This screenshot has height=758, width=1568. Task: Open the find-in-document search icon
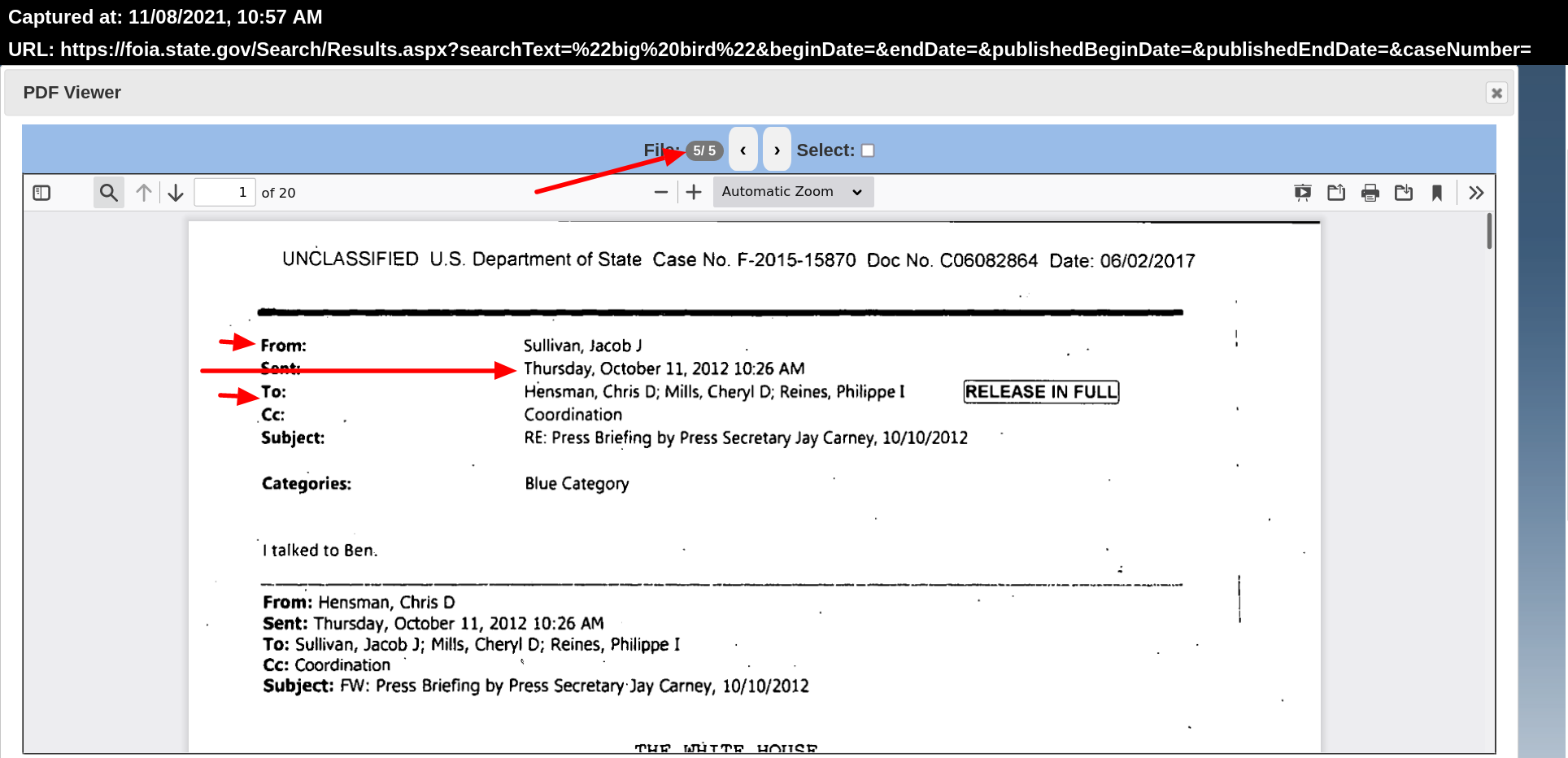(x=108, y=193)
